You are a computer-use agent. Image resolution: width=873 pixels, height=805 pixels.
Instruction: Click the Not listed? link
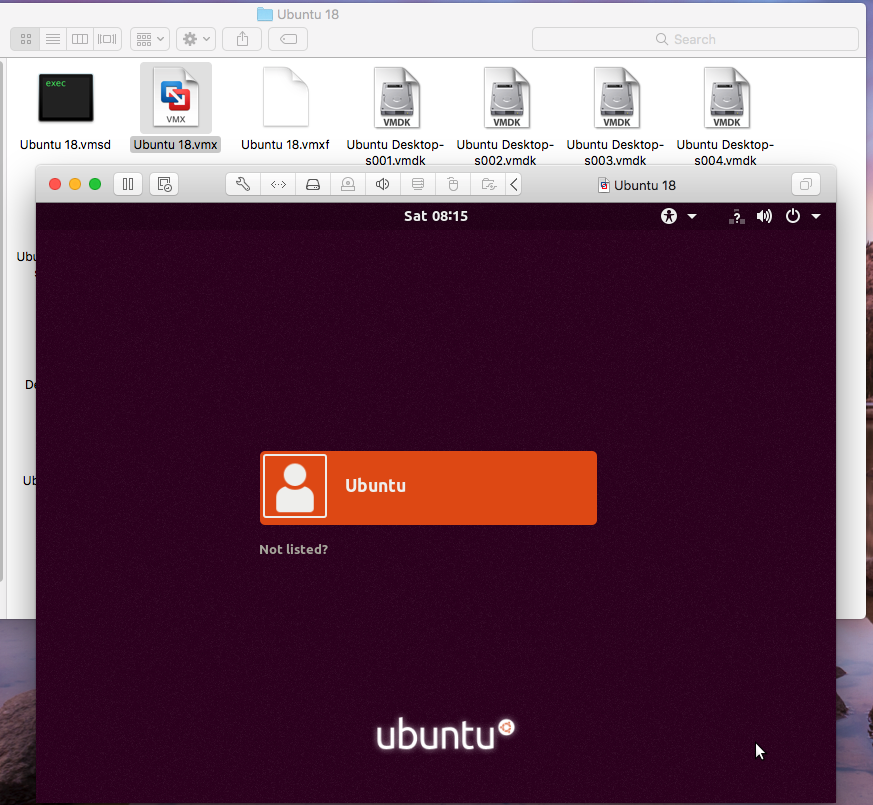point(293,549)
